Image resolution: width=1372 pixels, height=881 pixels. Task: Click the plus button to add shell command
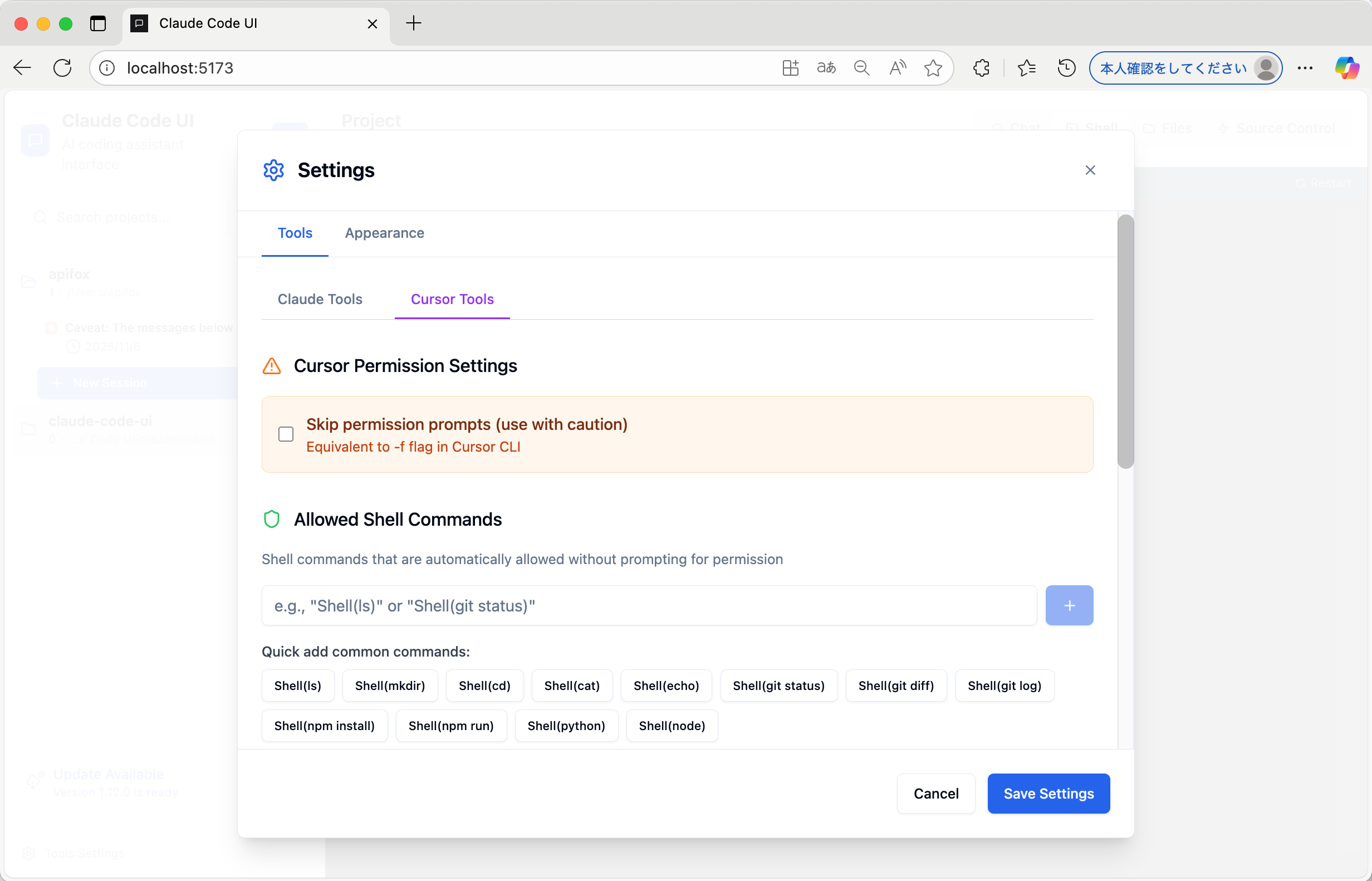pos(1069,605)
